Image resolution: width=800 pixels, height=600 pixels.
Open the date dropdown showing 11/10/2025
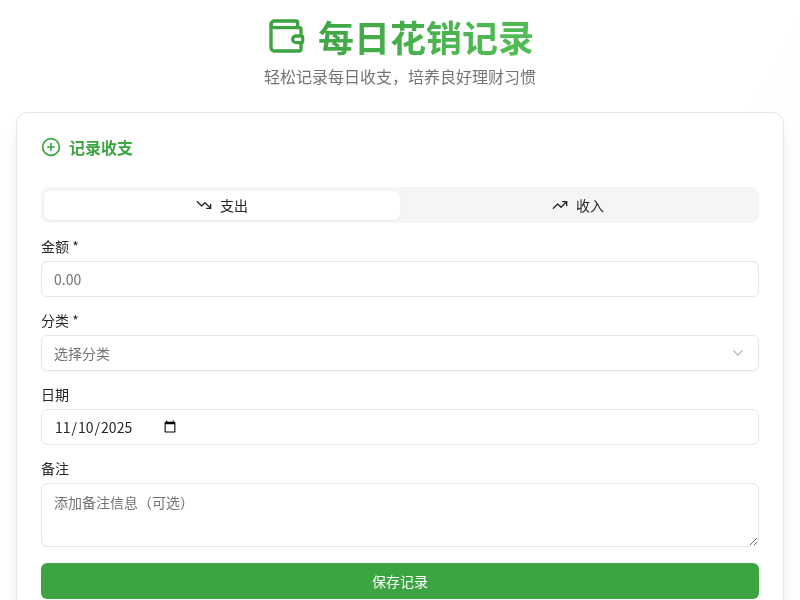[x=400, y=427]
